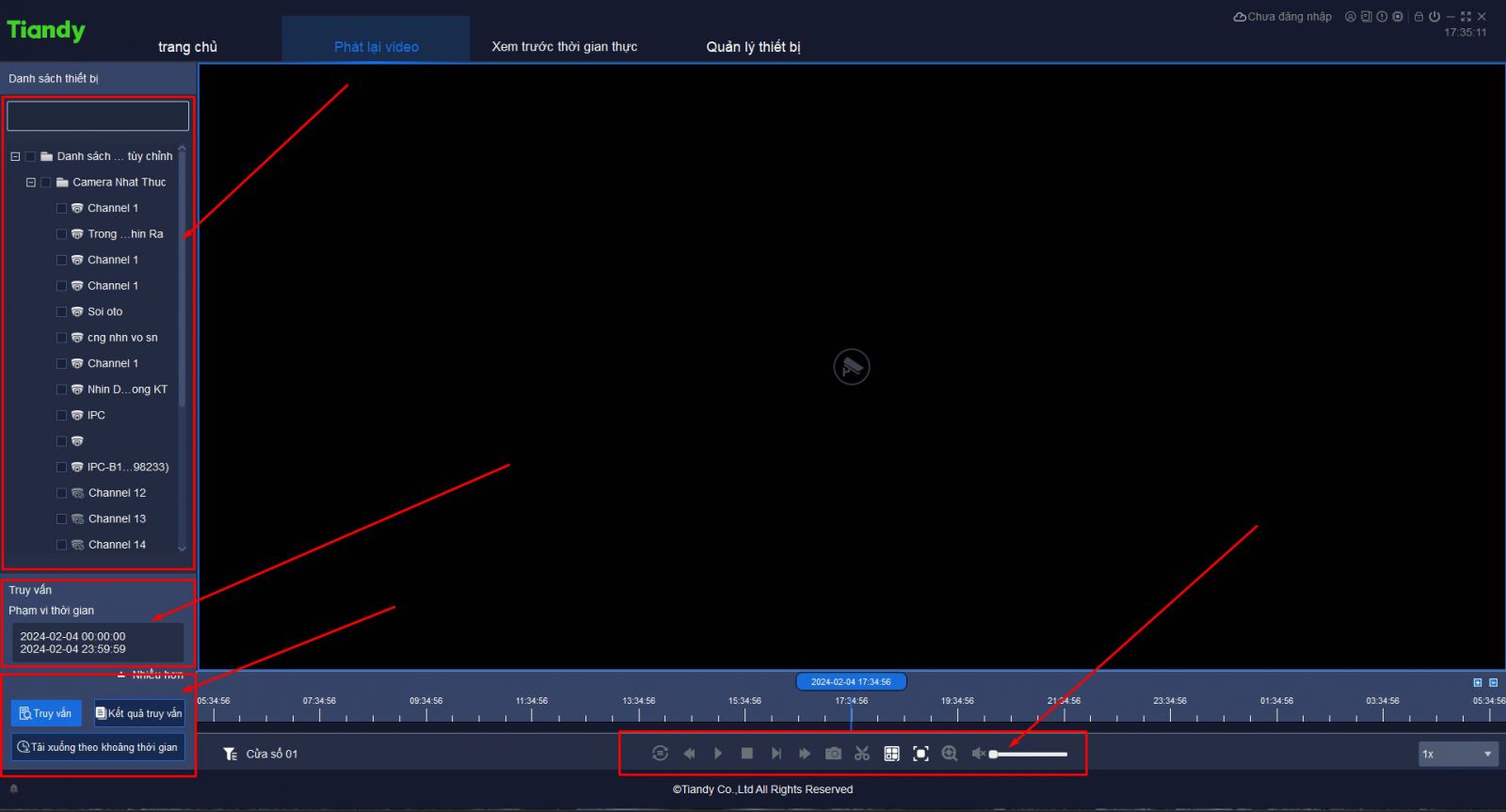Select the IPC-B1...98233) camera
Viewport: 1506px width, 812px height.
coord(128,467)
